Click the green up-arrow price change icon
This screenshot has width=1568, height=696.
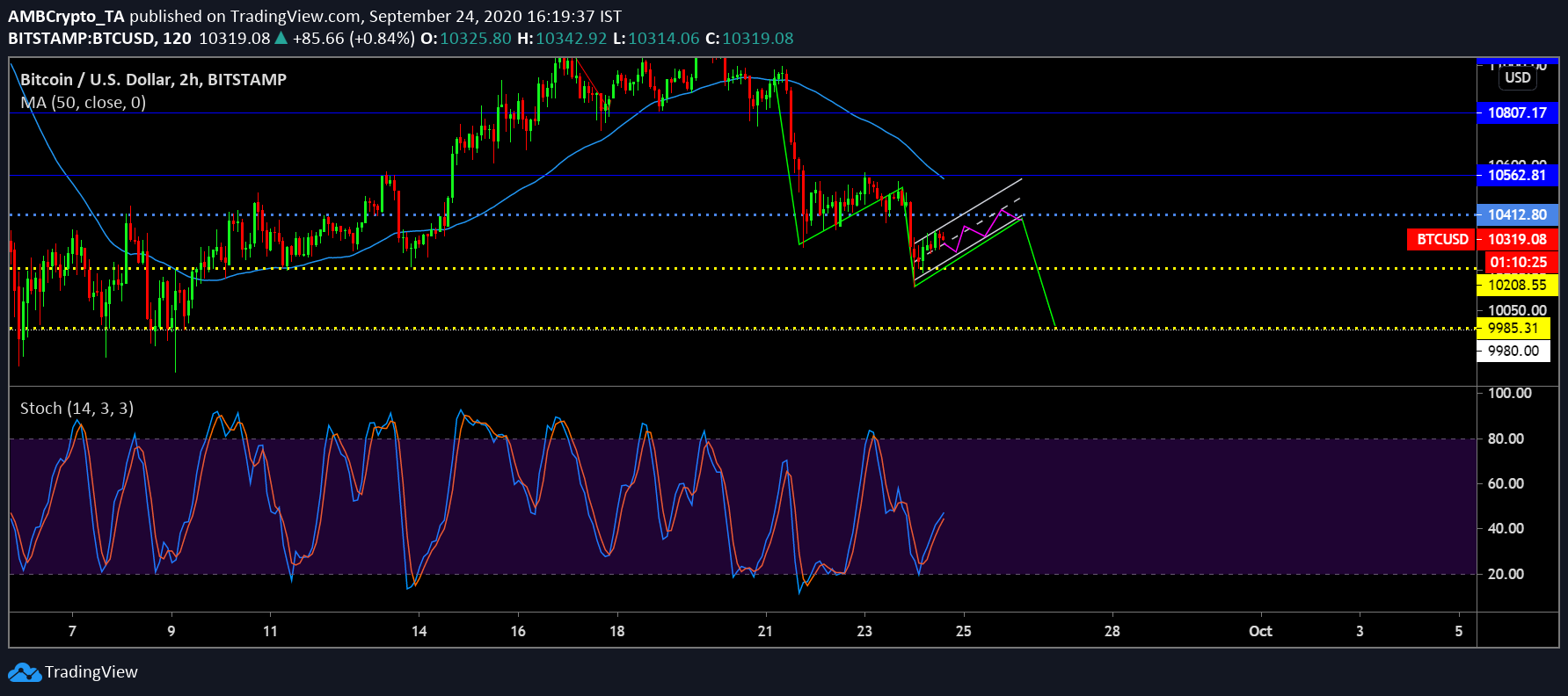281,39
